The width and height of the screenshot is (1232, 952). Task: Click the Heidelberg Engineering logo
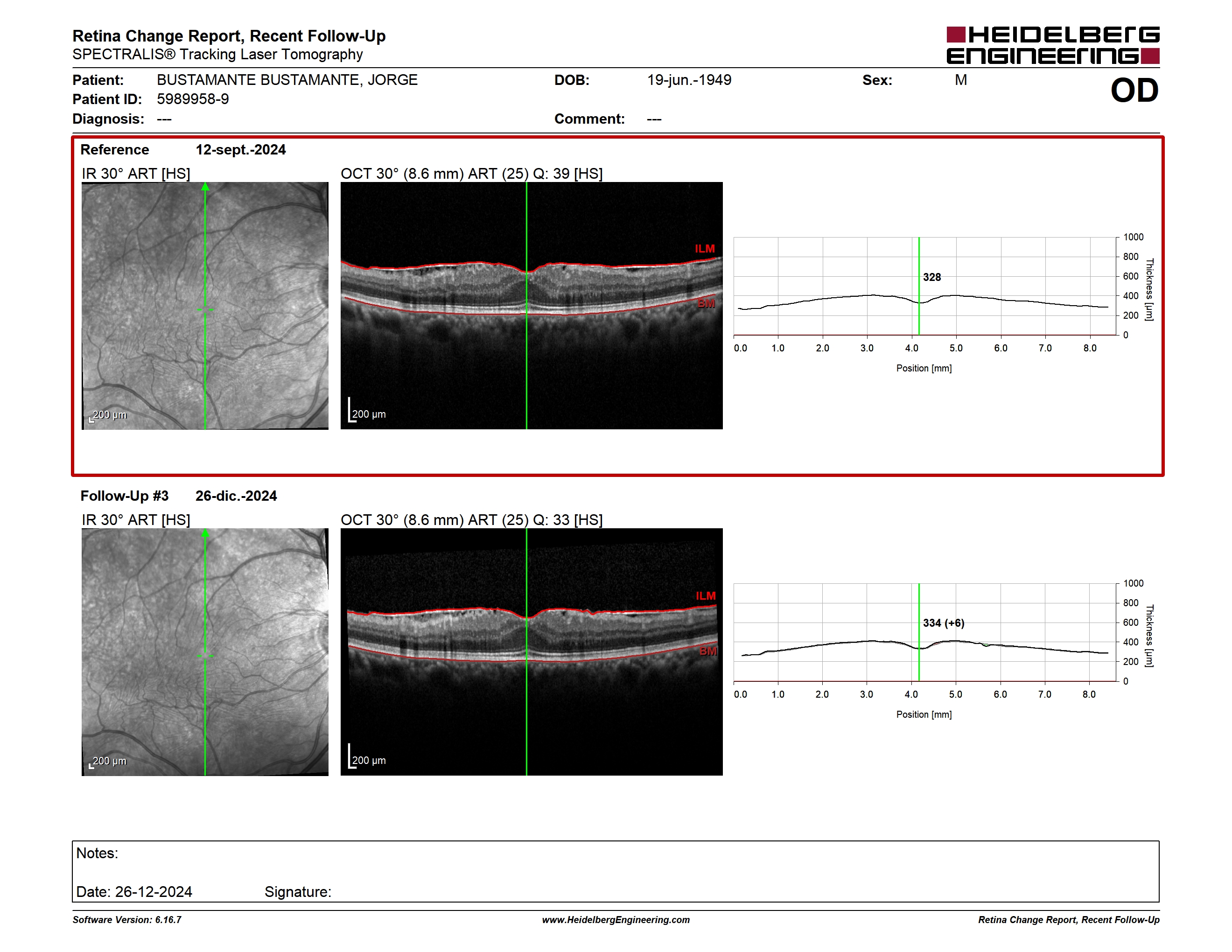1053,45
